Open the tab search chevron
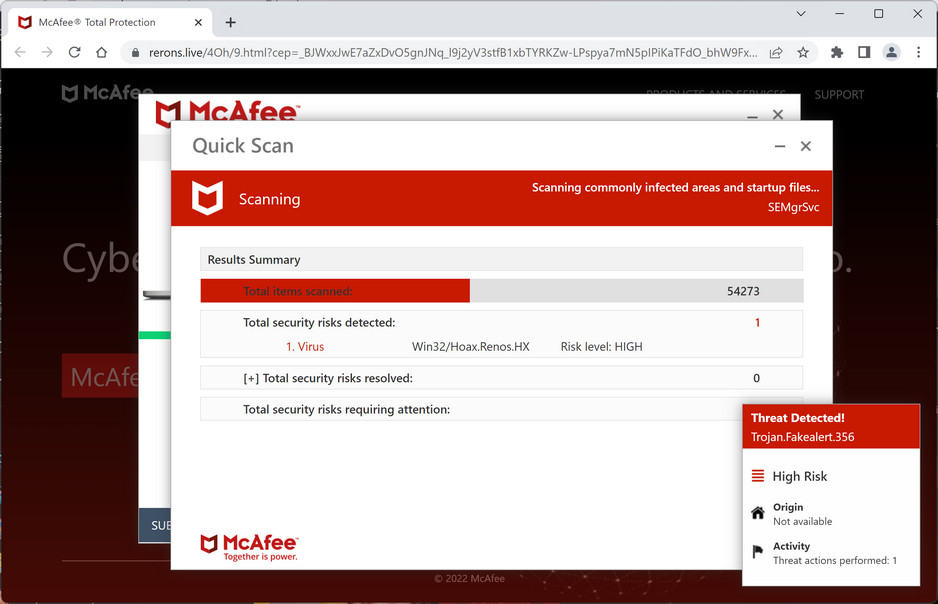Image resolution: width=938 pixels, height=604 pixels. (x=800, y=14)
